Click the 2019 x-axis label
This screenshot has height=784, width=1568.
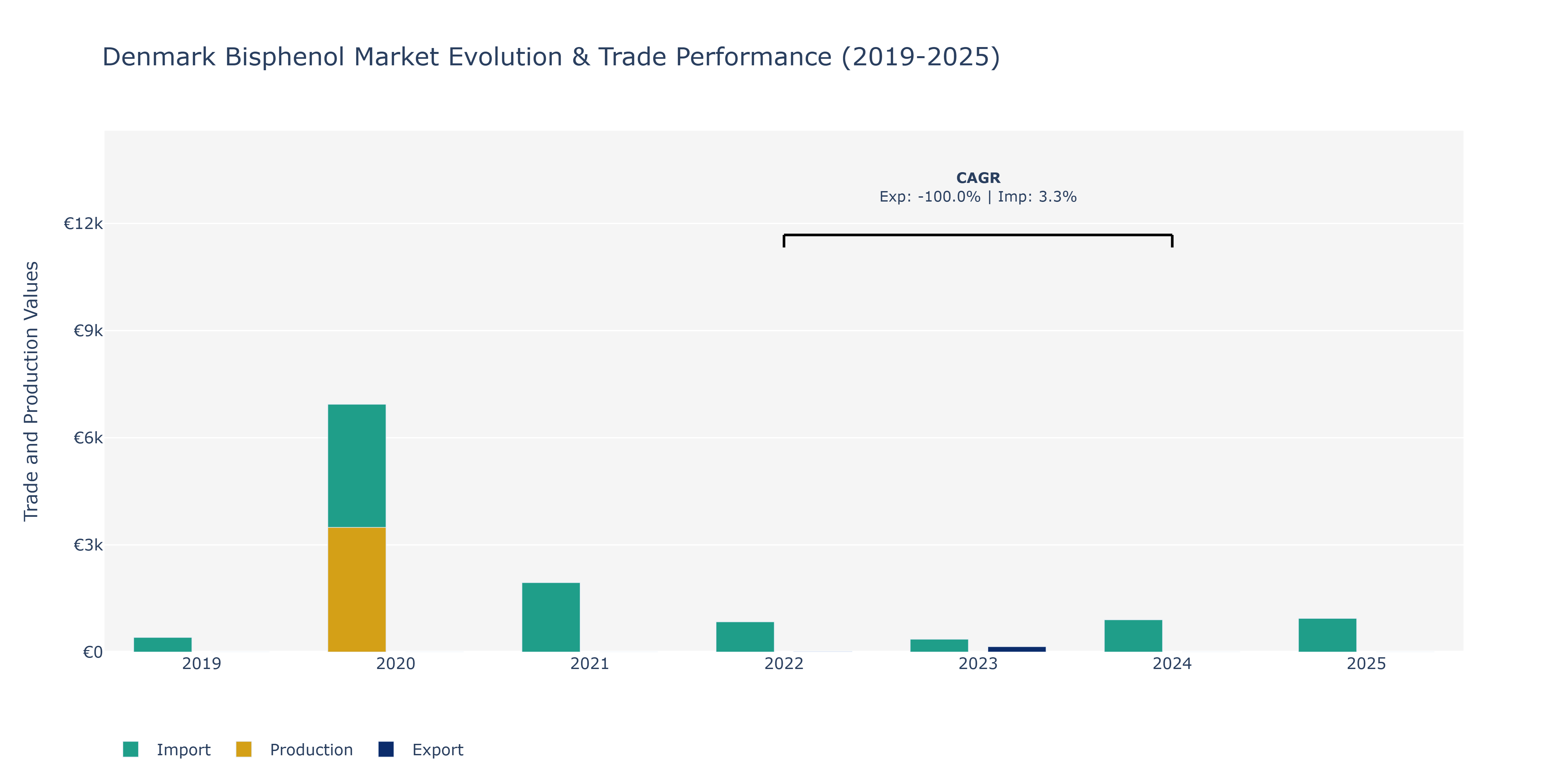[x=202, y=663]
